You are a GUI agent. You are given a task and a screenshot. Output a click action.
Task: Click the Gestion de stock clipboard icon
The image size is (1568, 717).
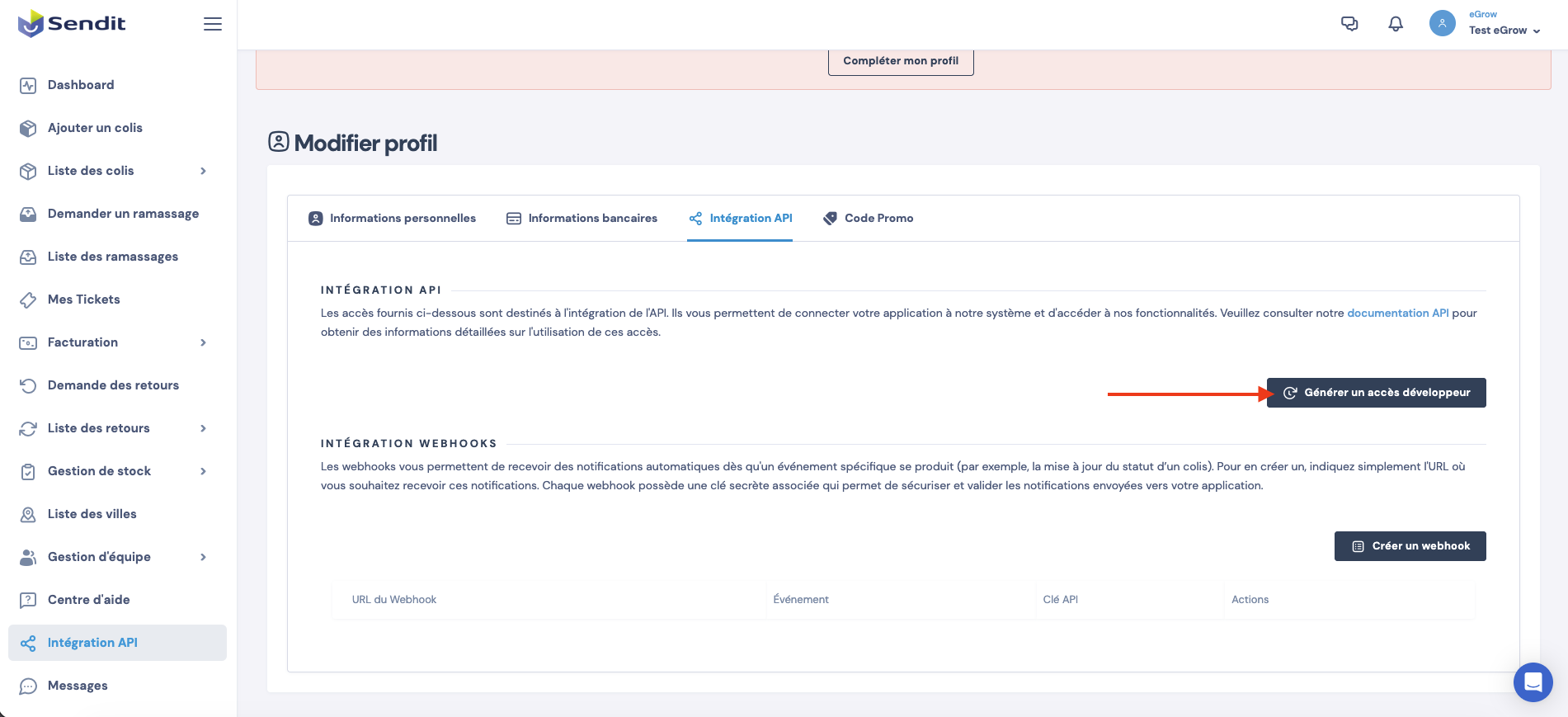pyautogui.click(x=28, y=471)
